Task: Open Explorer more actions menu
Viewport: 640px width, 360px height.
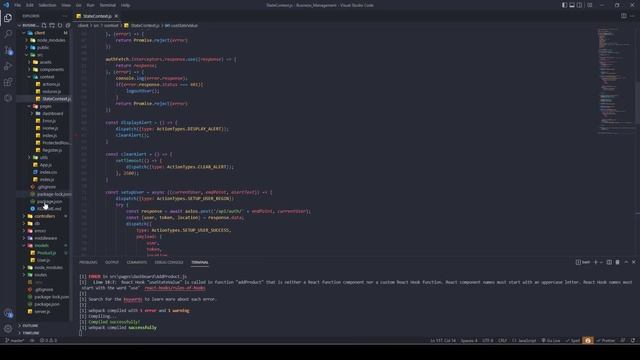Action: pyautogui.click(x=64, y=16)
